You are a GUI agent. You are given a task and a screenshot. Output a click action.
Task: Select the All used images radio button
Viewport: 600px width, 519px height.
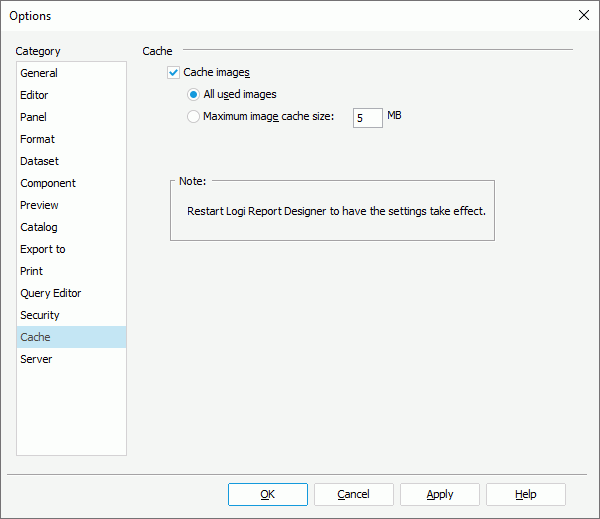(x=193, y=95)
